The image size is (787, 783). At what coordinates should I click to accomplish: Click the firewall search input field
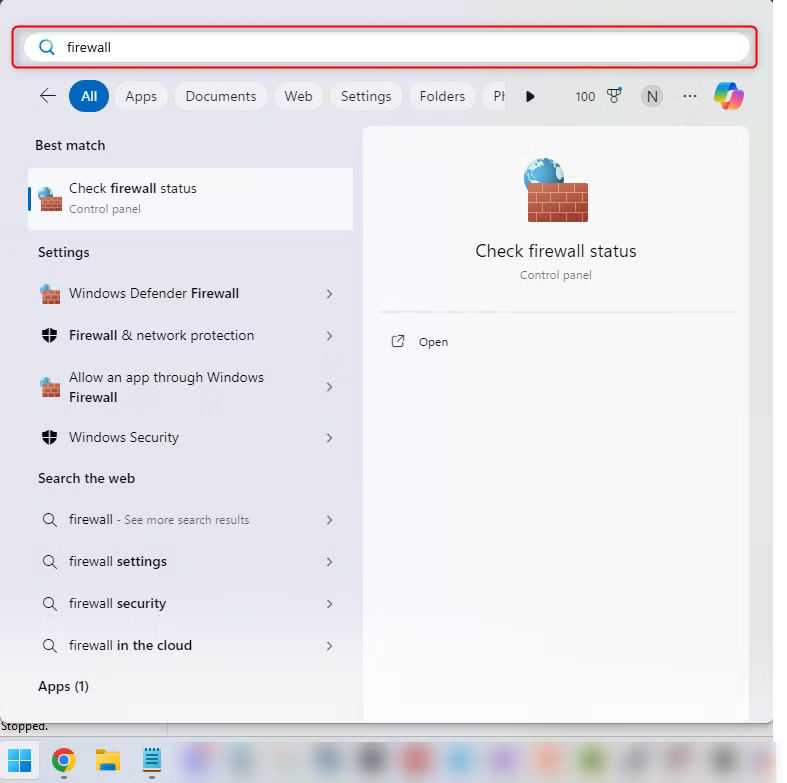pos(386,47)
